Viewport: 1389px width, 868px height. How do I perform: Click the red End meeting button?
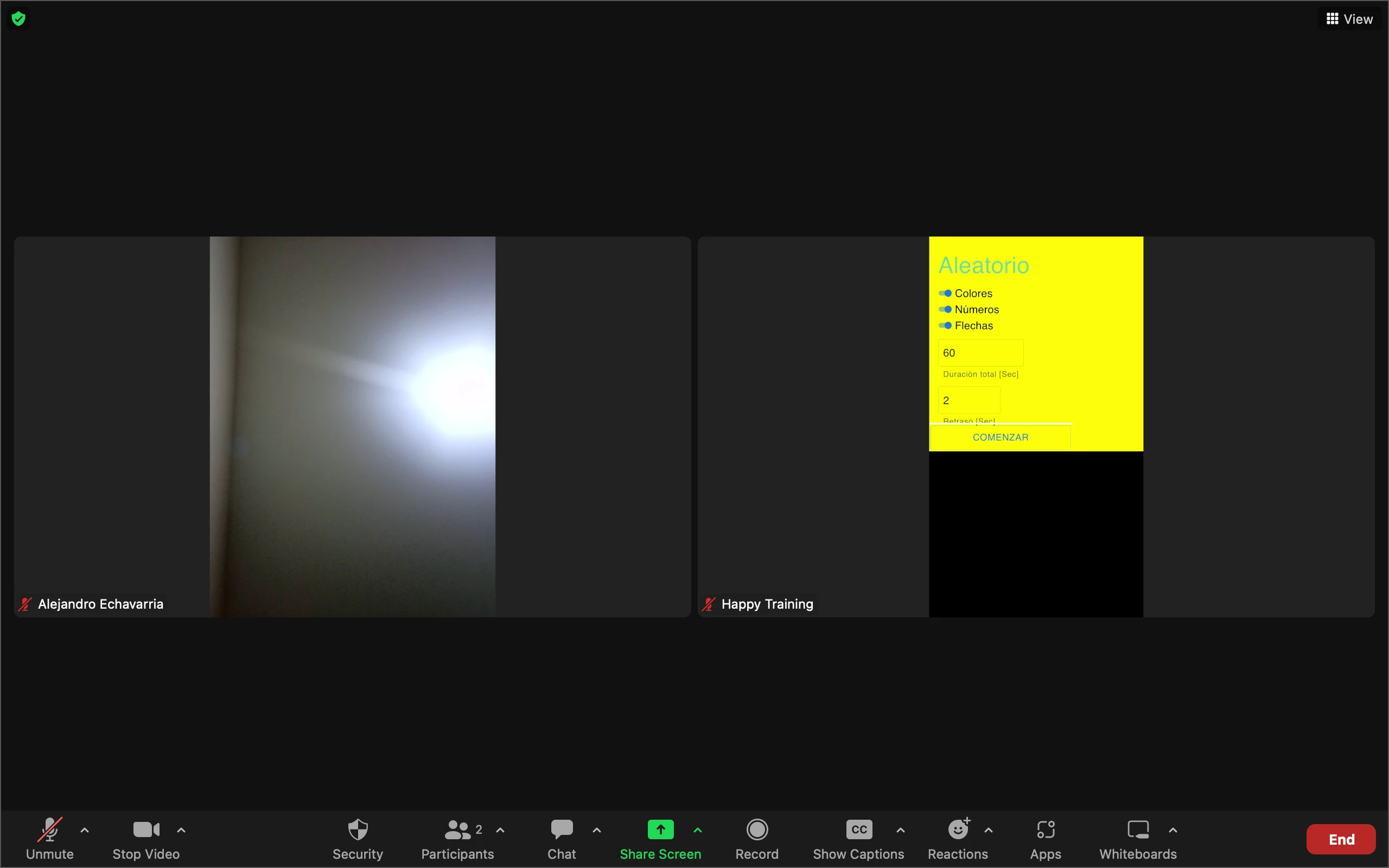click(x=1341, y=839)
